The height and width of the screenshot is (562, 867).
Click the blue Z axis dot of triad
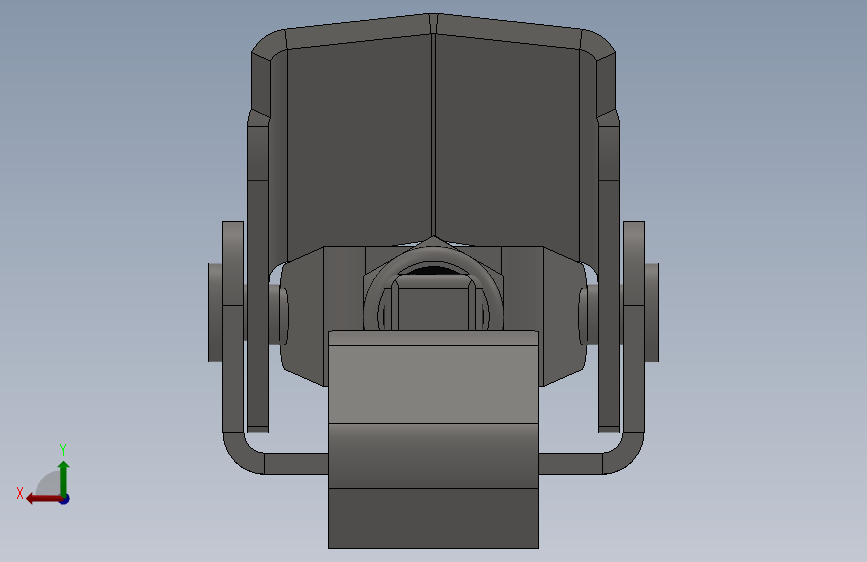(65, 499)
